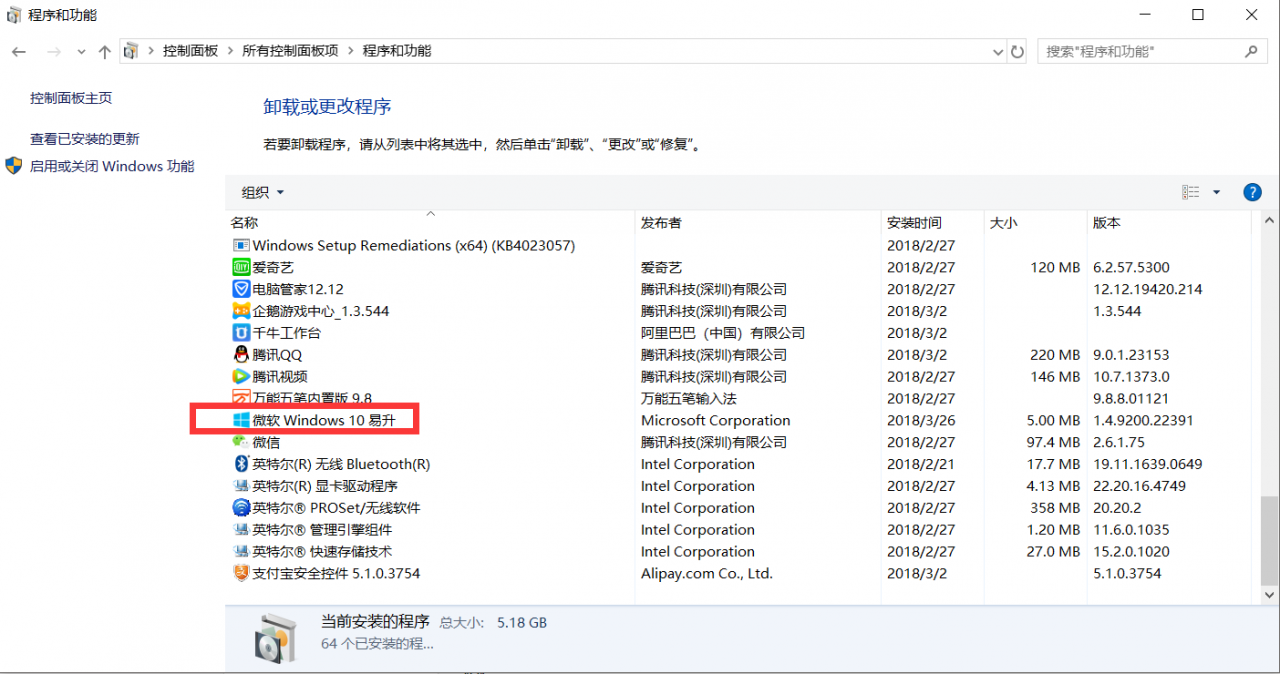Click the 腾讯视频 play icon
1280x674 pixels.
click(241, 377)
